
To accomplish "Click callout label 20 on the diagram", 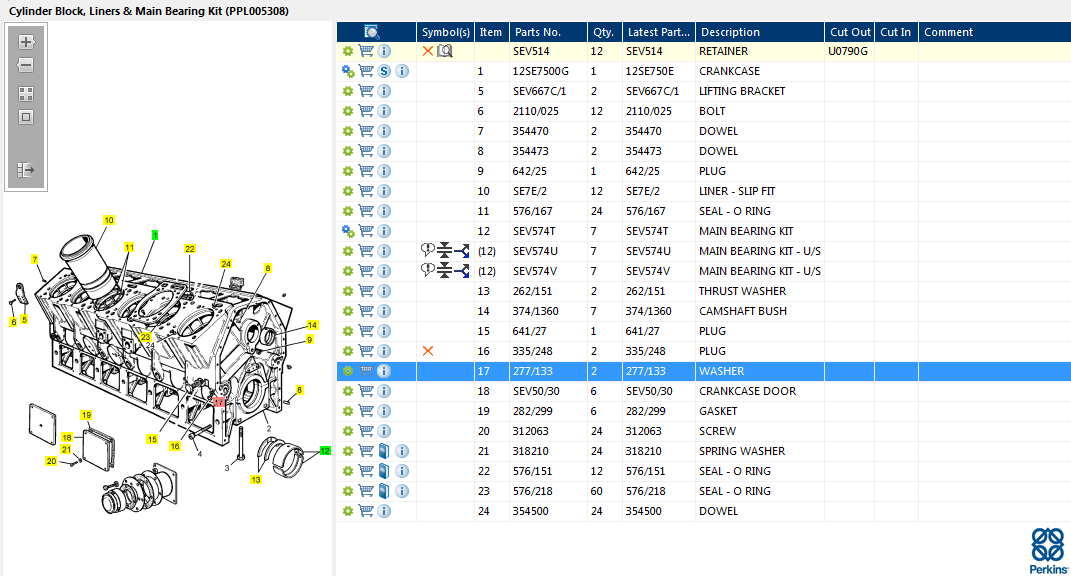I will click(51, 461).
